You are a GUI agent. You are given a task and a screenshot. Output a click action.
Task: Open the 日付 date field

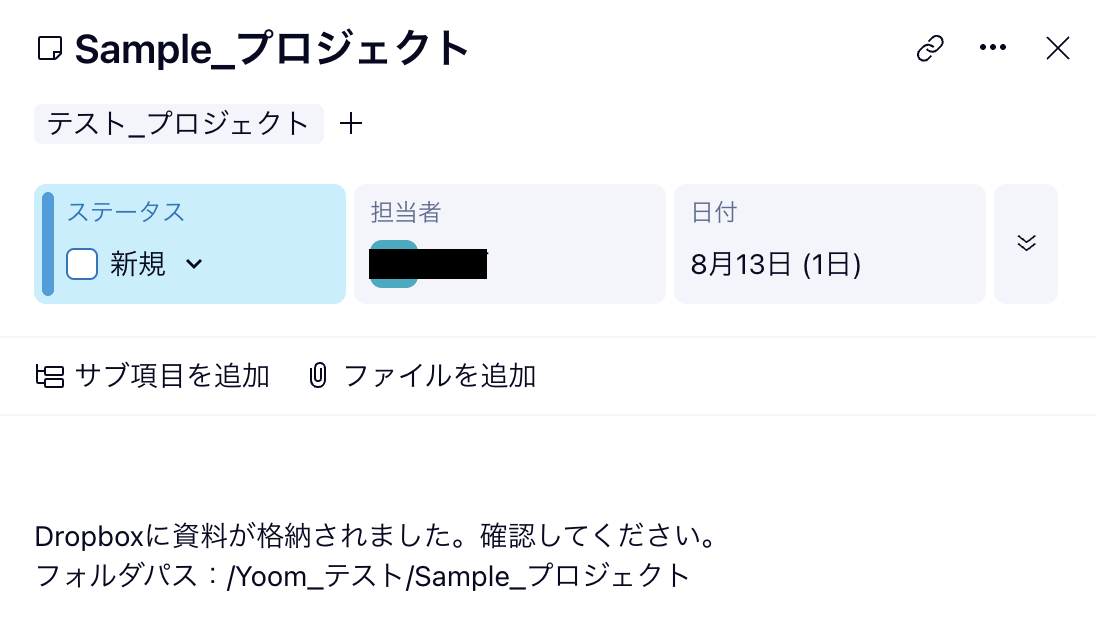pos(829,243)
